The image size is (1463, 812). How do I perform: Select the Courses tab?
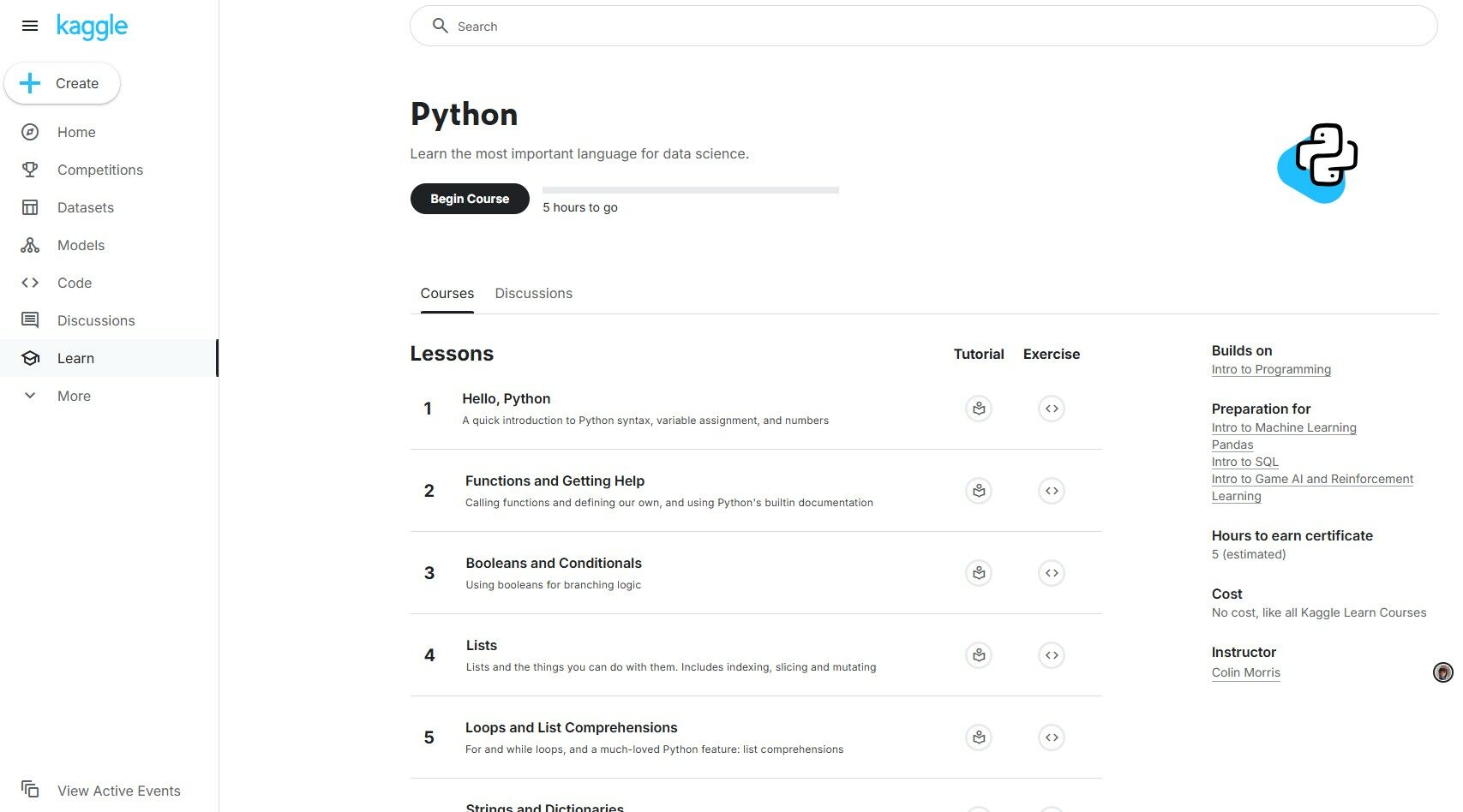pos(447,293)
